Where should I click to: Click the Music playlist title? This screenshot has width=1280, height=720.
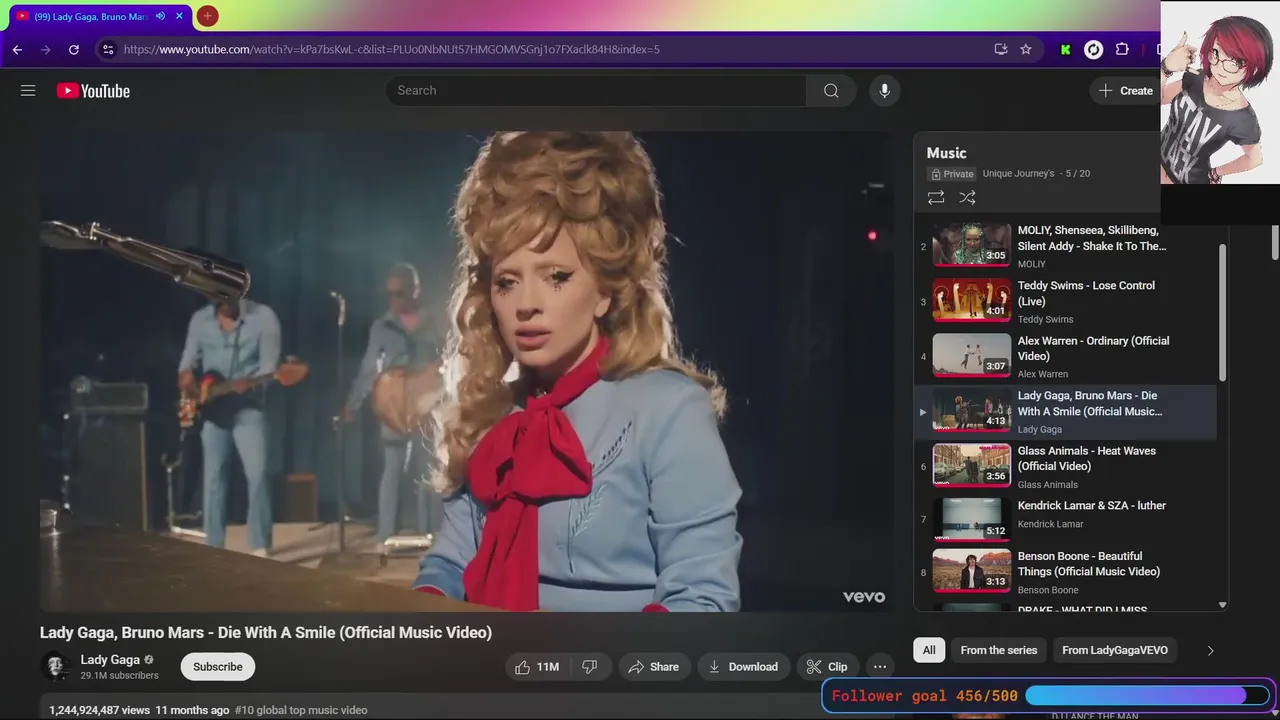[946, 153]
